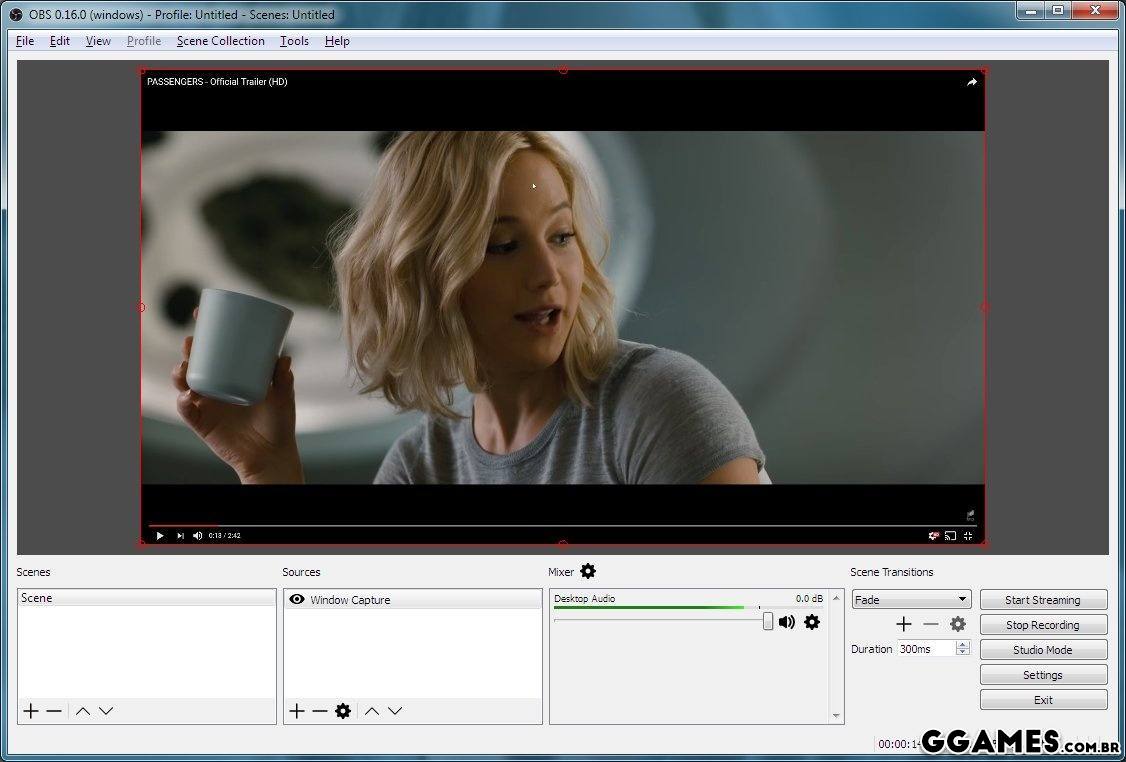Click the Desktop Audio volume slider handle
The image size is (1126, 762).
[x=768, y=622]
